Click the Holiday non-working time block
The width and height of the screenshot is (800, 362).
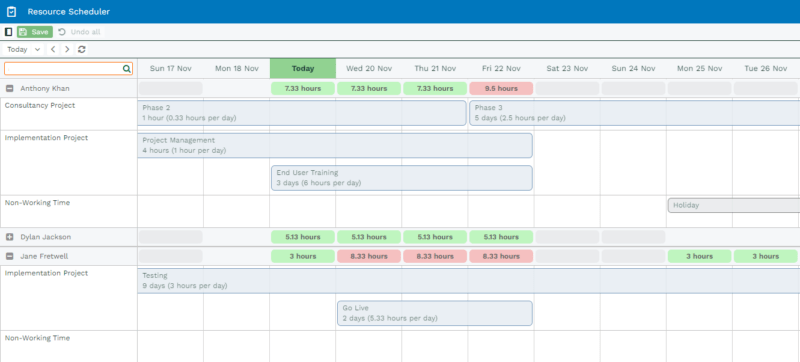coord(734,205)
